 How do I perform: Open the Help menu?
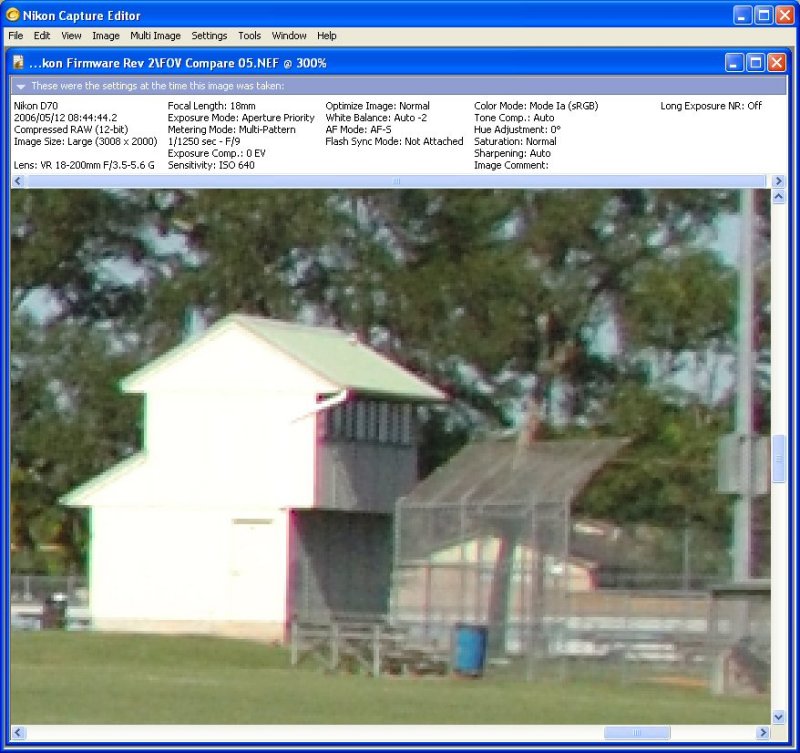pos(327,36)
